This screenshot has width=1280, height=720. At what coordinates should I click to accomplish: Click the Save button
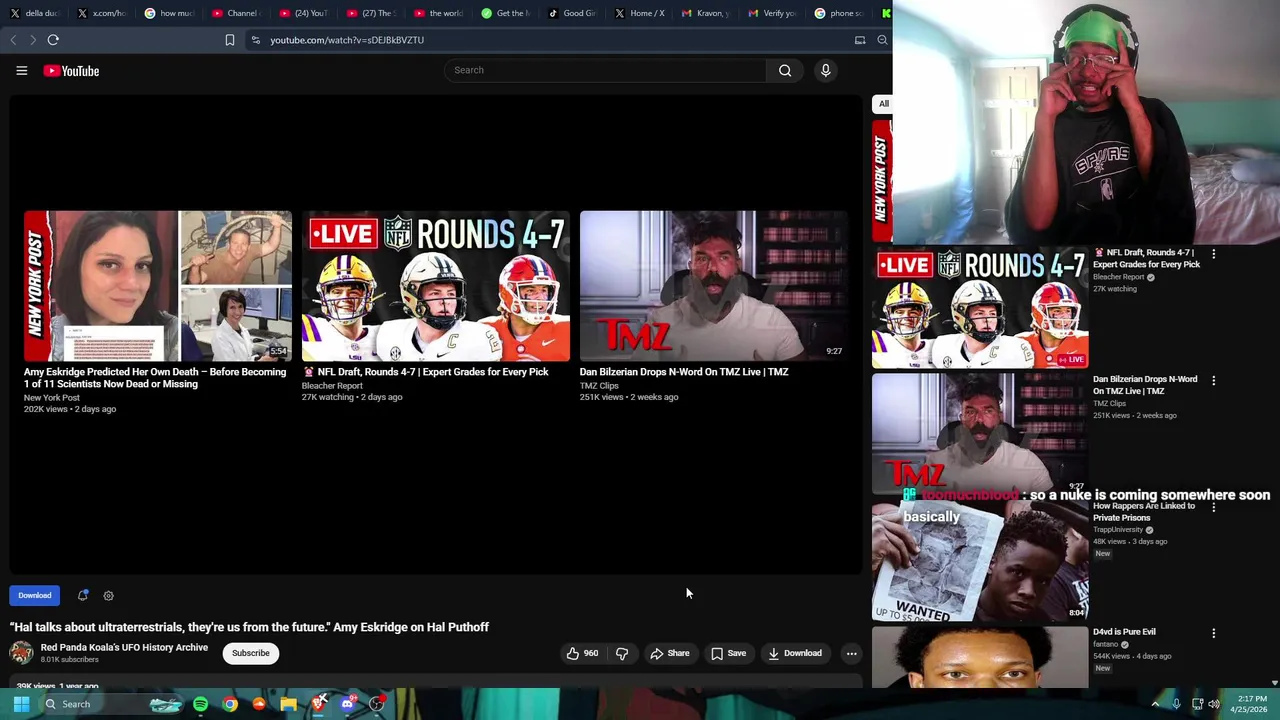coord(728,653)
